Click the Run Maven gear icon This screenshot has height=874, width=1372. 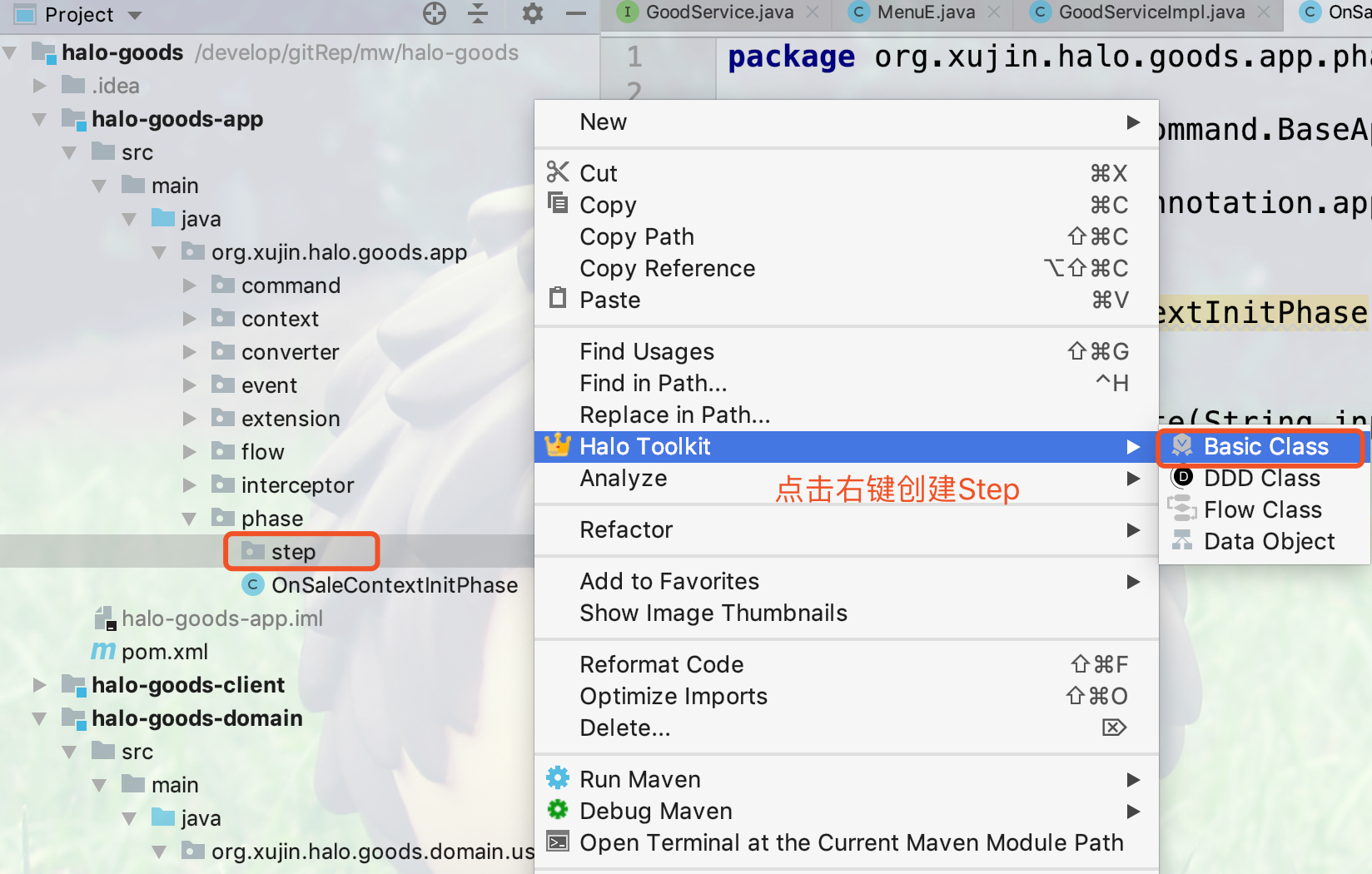[x=558, y=778]
